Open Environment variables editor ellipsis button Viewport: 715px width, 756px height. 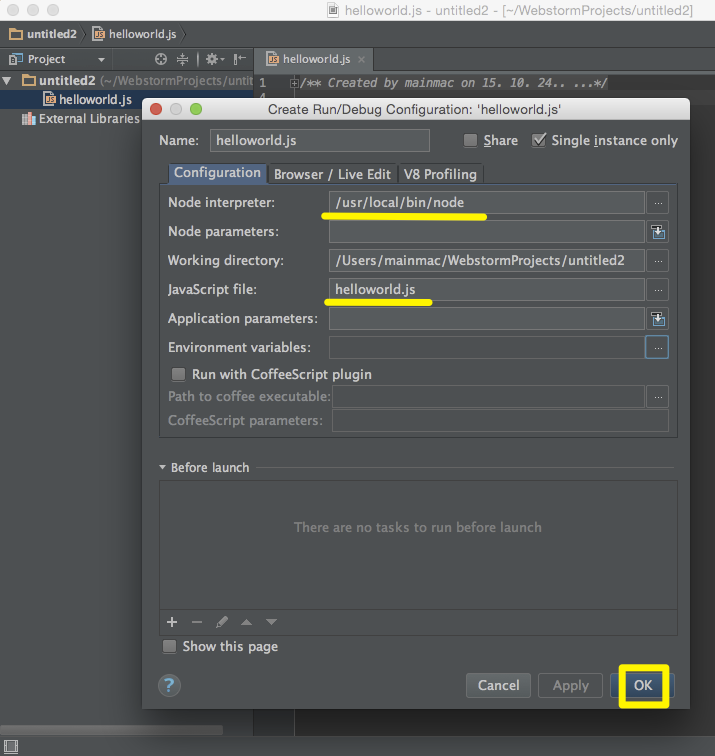pos(657,348)
